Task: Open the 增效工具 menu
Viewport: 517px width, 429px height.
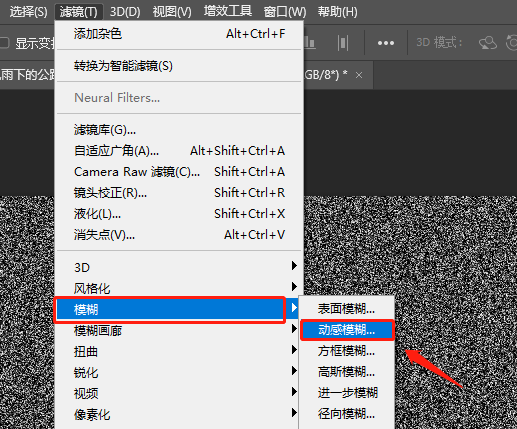Action: click(x=228, y=11)
